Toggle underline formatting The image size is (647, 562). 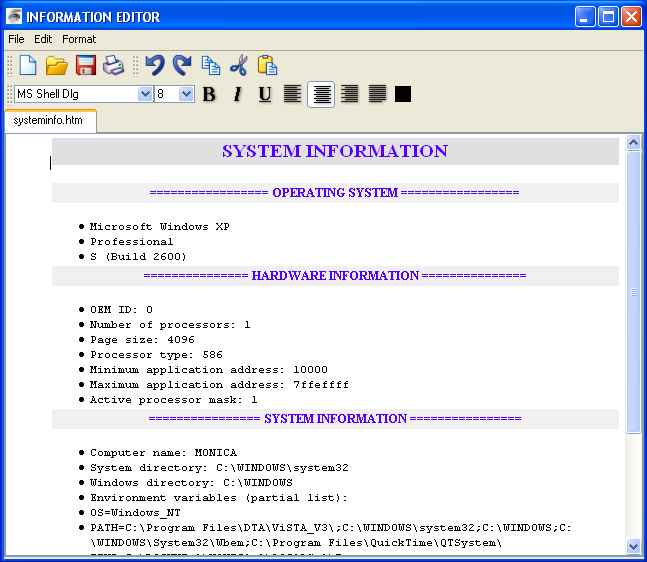point(265,94)
